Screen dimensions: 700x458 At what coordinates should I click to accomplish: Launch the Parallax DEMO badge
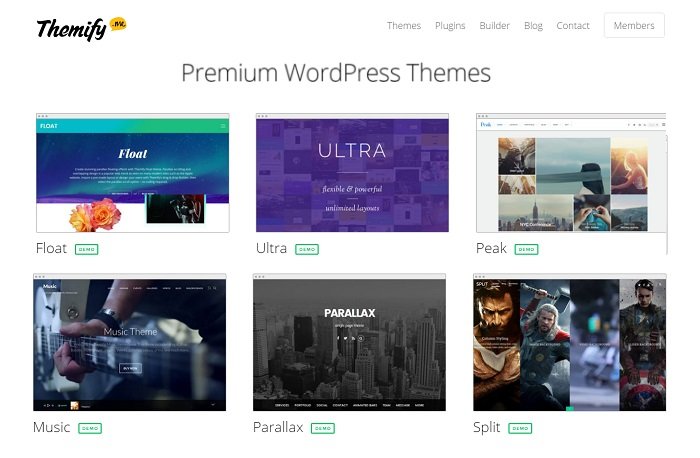323,429
